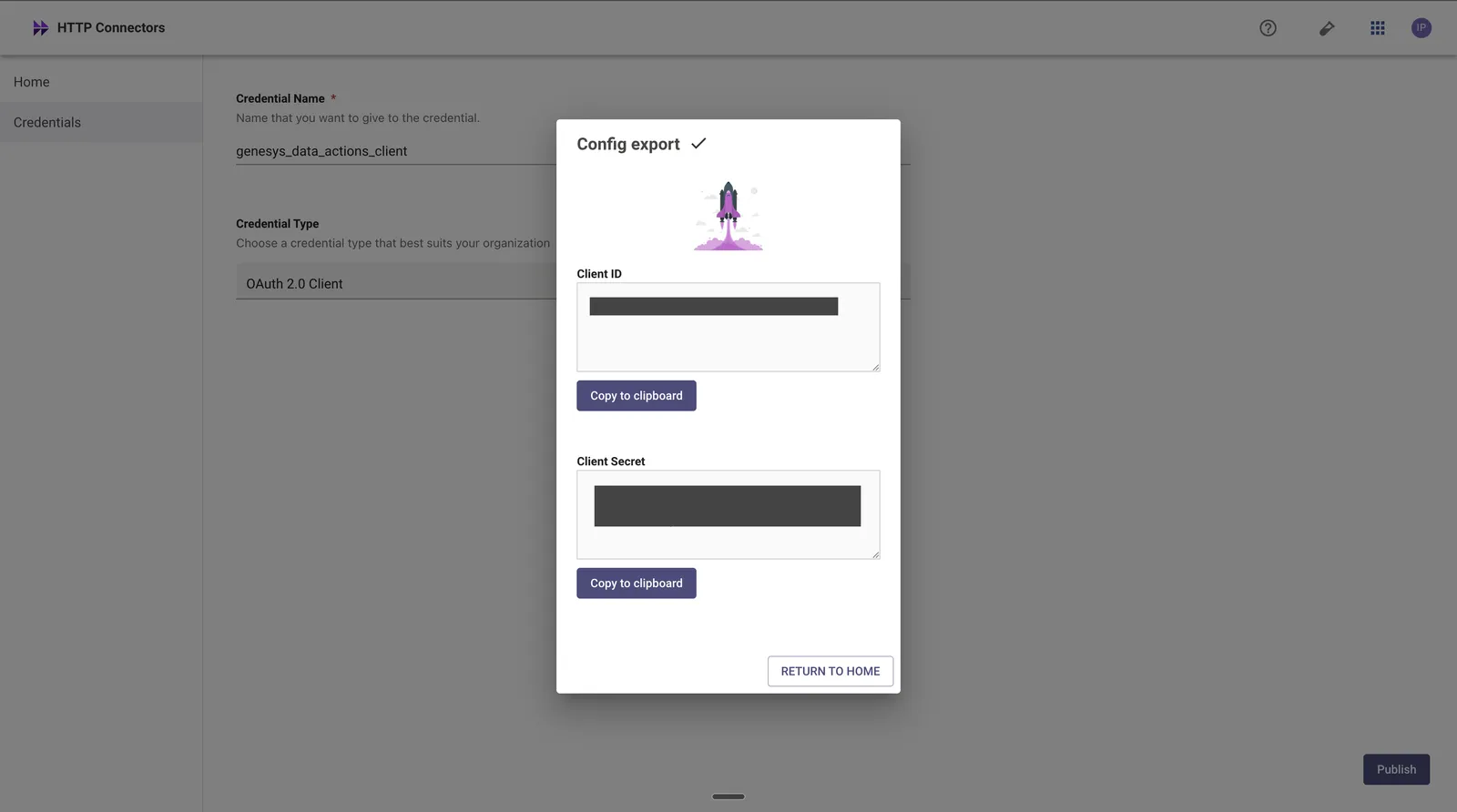Click the RETURN TO HOME button

pos(830,672)
